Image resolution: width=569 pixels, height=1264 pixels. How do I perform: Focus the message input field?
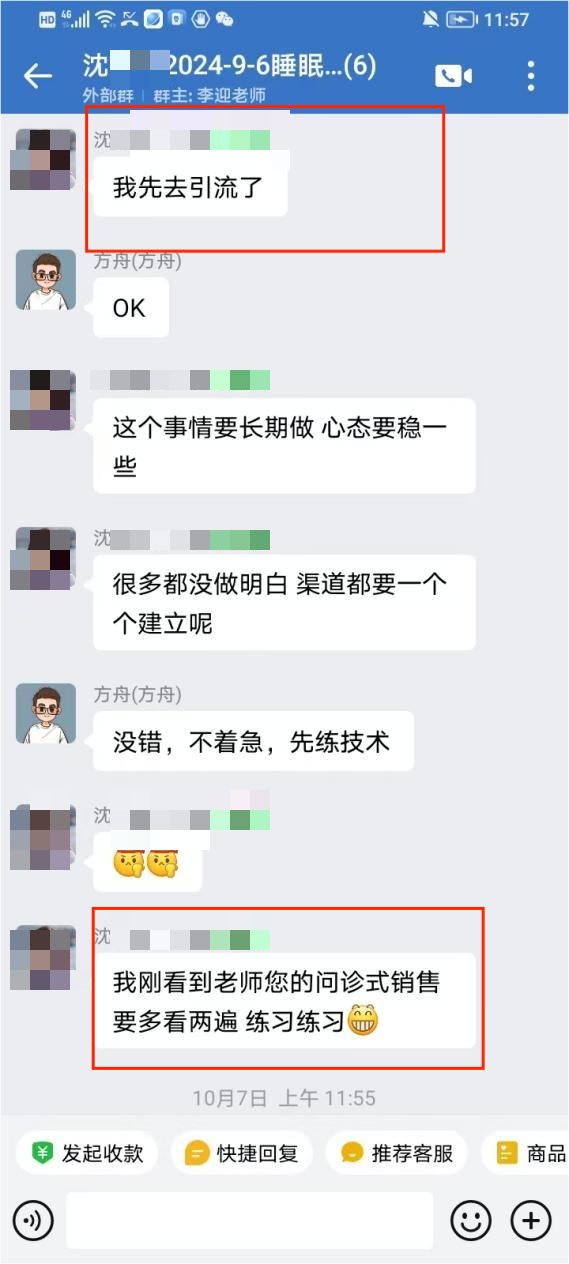coord(250,1220)
